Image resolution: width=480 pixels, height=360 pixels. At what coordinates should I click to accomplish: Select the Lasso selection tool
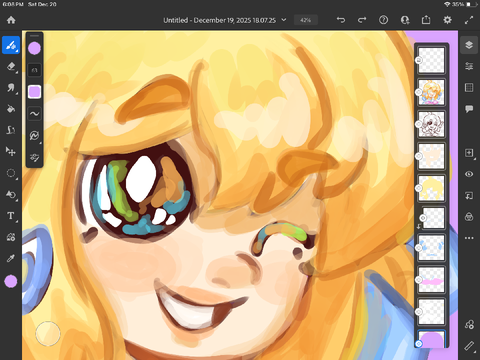click(x=11, y=173)
